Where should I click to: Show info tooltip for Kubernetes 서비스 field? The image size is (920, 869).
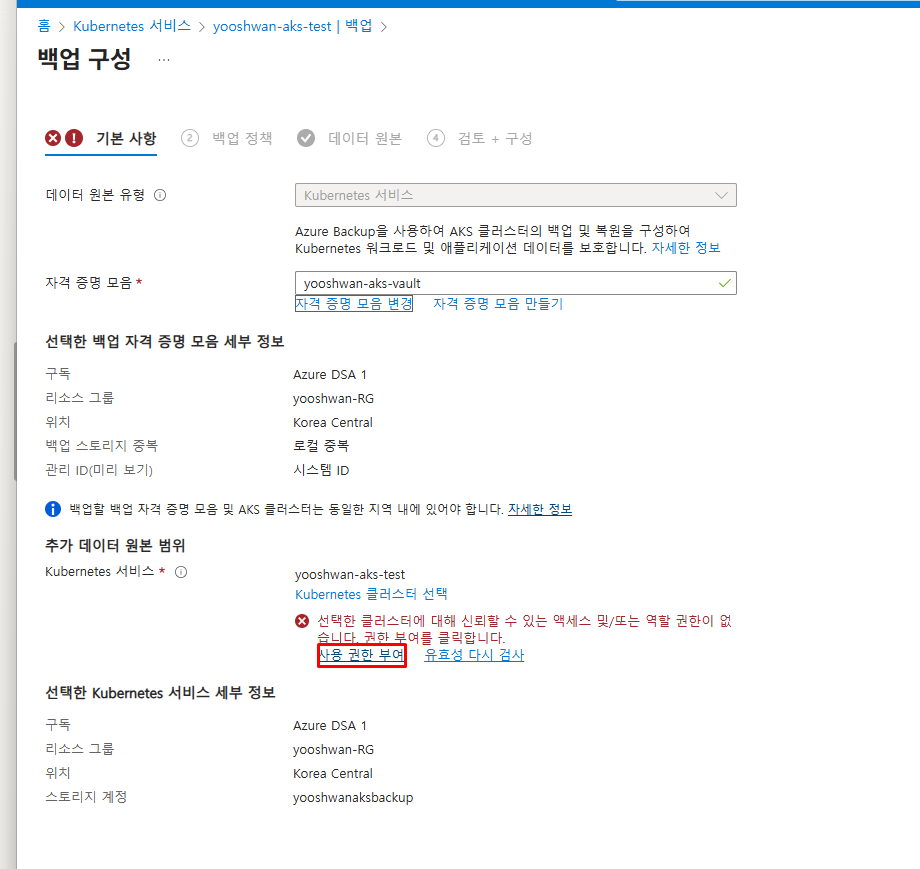pos(181,572)
